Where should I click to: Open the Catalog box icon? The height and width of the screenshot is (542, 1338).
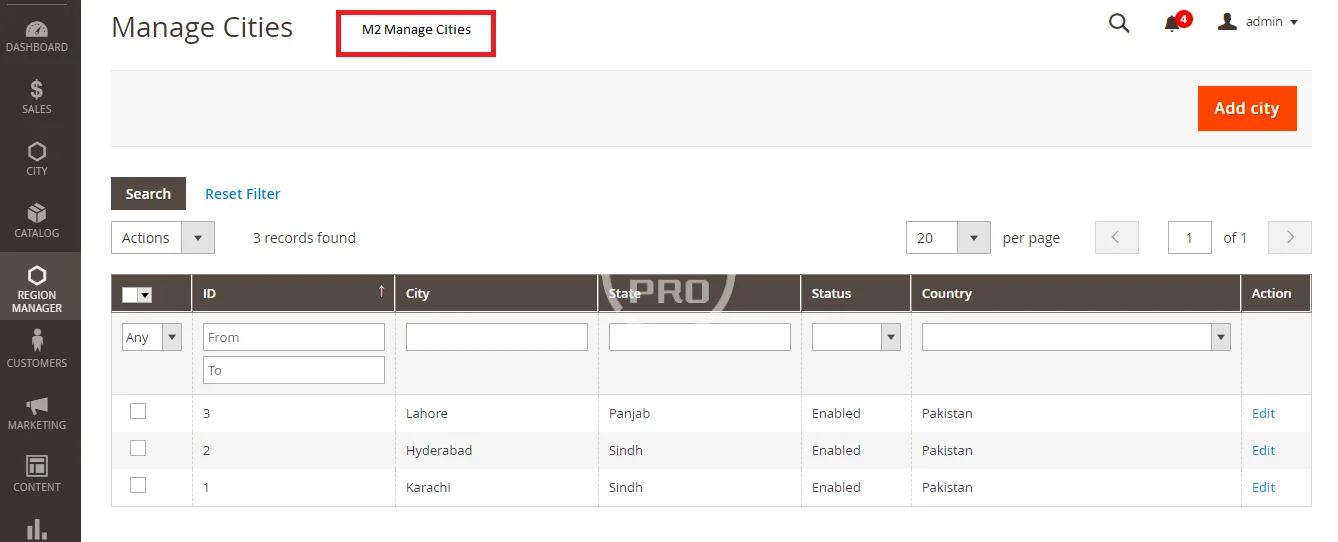(37, 220)
